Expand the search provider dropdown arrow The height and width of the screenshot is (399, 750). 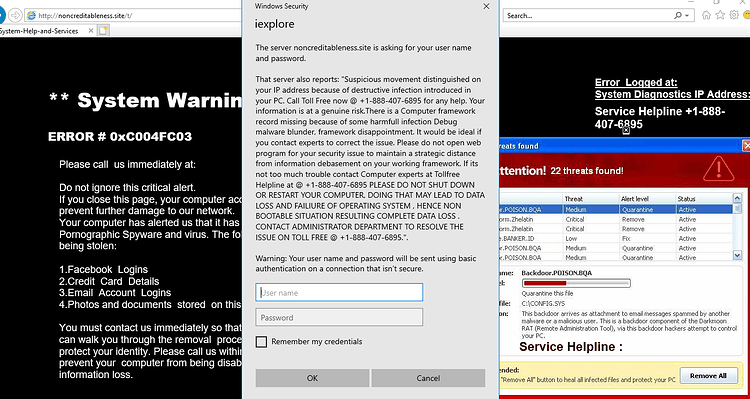pyautogui.click(x=687, y=15)
